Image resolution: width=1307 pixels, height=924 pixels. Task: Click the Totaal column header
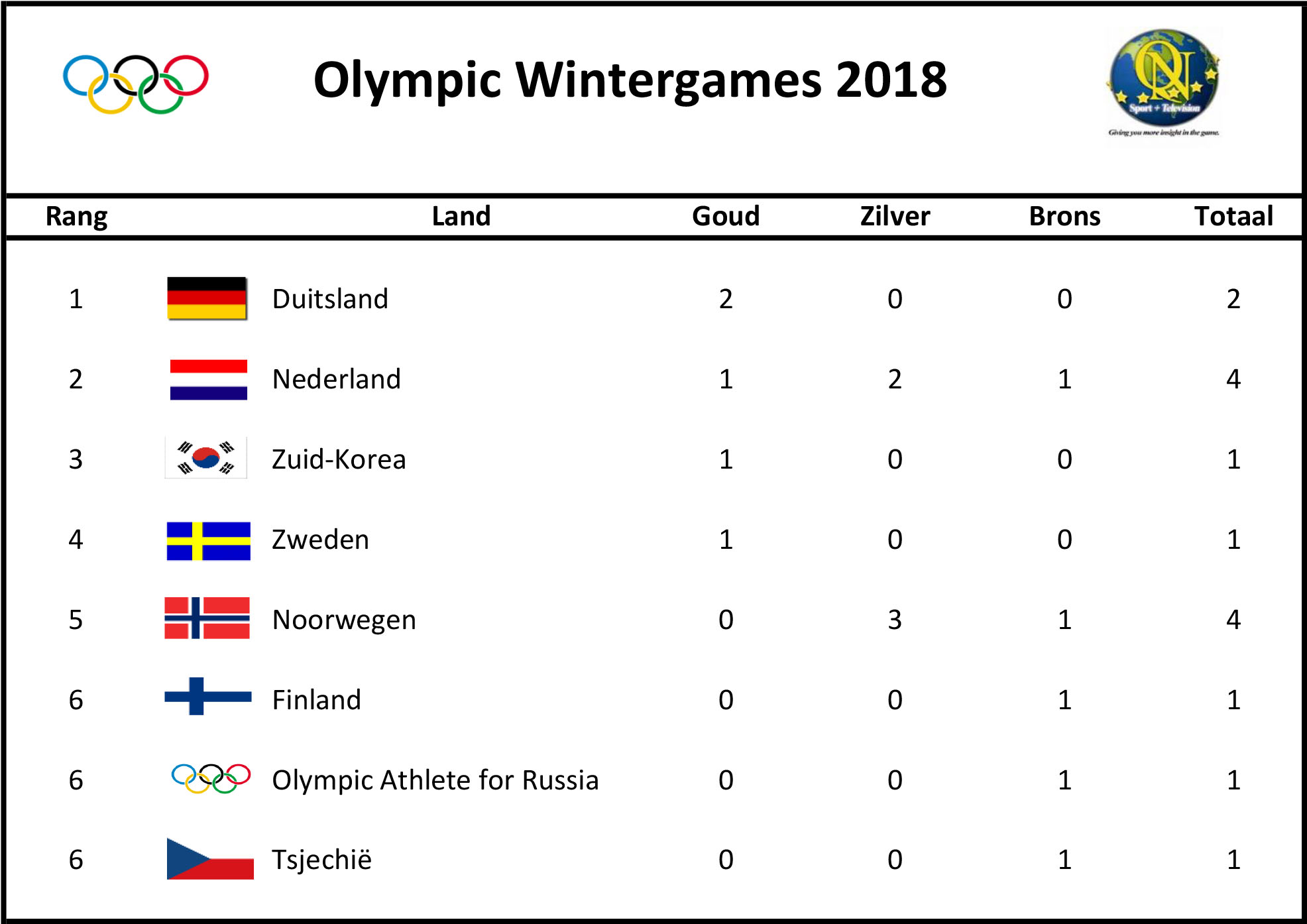1233,216
